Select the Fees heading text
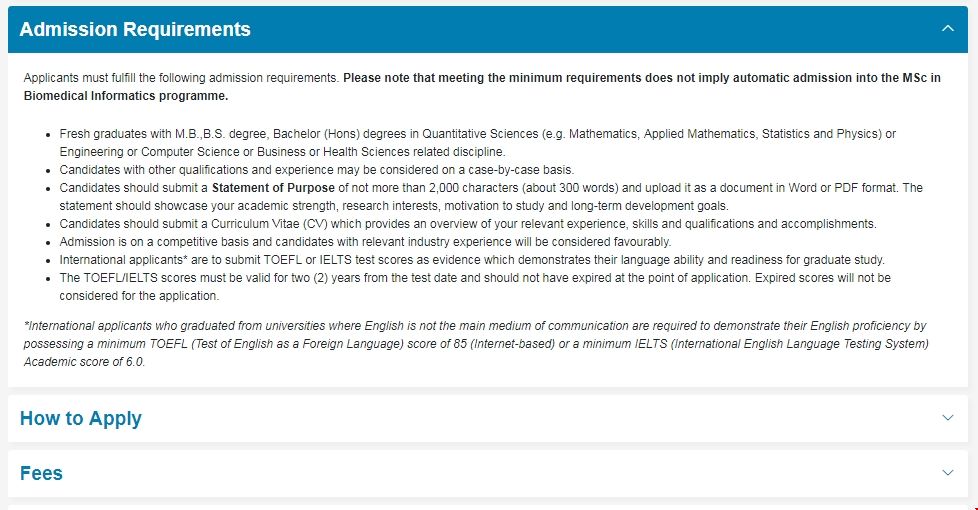 point(41,473)
